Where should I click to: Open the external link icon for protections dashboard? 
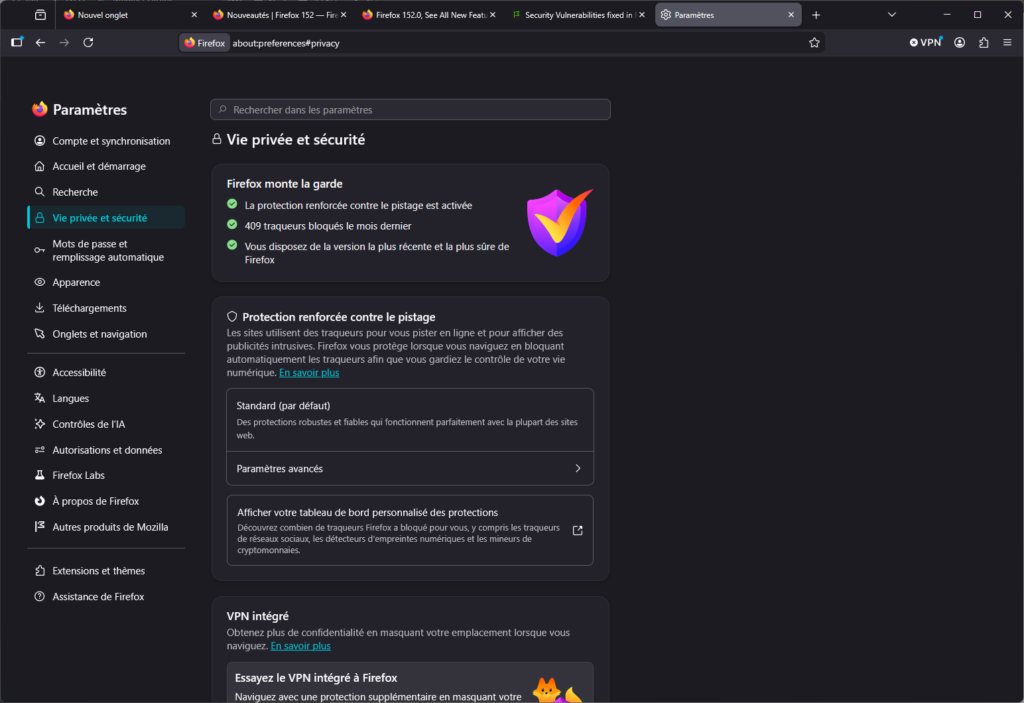[577, 531]
